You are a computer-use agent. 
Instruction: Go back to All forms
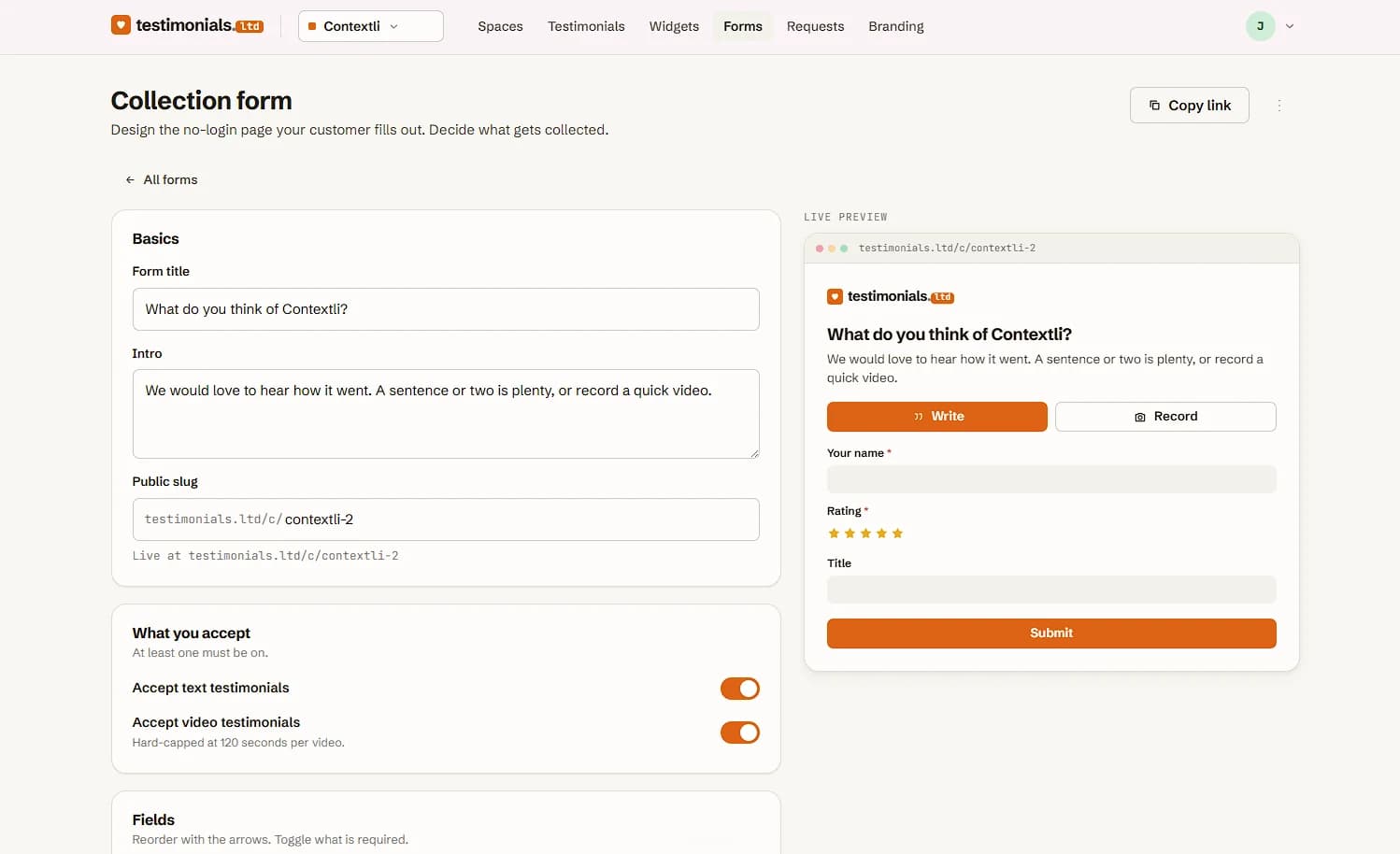pyautogui.click(x=162, y=179)
